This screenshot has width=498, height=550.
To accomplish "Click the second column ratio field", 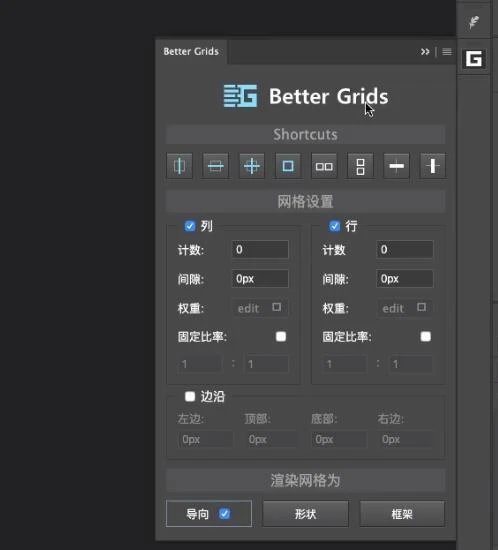I will (267, 364).
